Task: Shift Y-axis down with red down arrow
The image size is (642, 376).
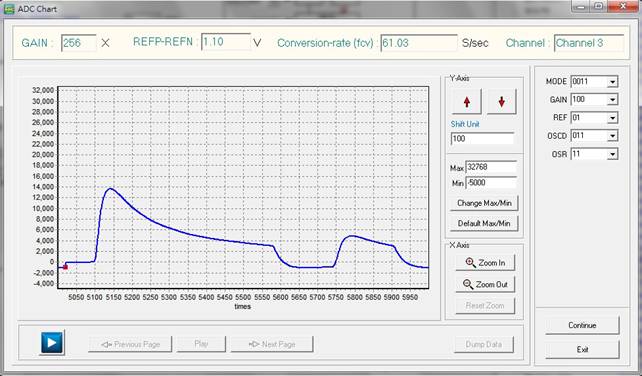Action: click(x=502, y=102)
